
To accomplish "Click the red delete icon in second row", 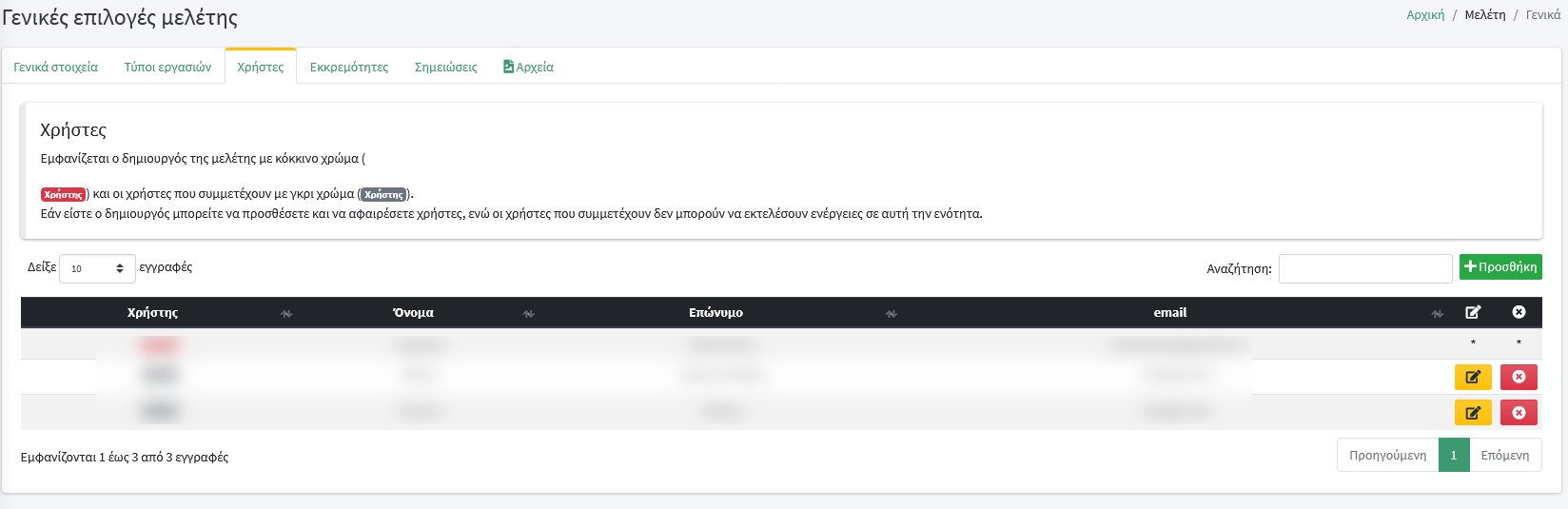I will pos(1519,377).
